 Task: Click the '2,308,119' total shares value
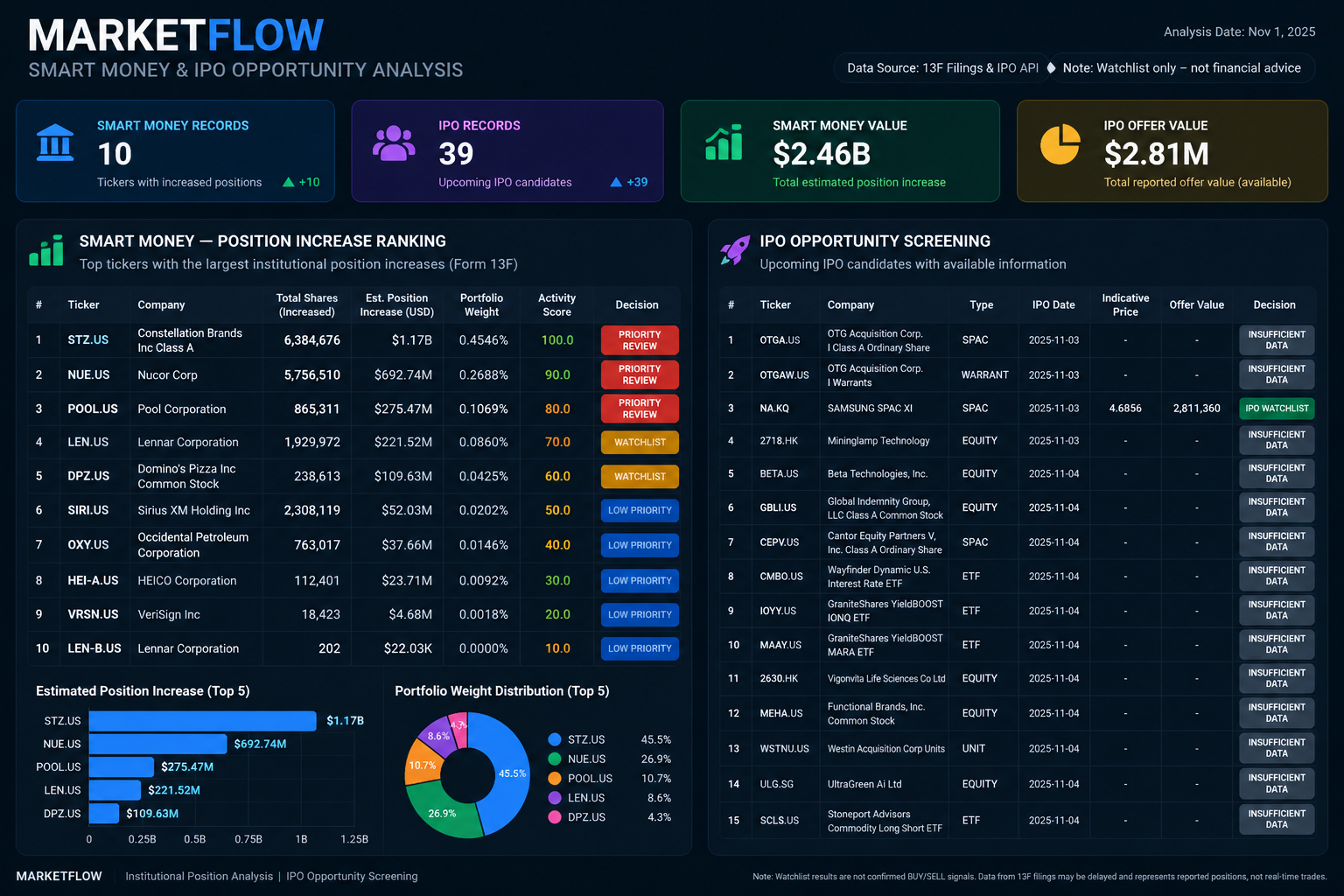click(x=311, y=510)
